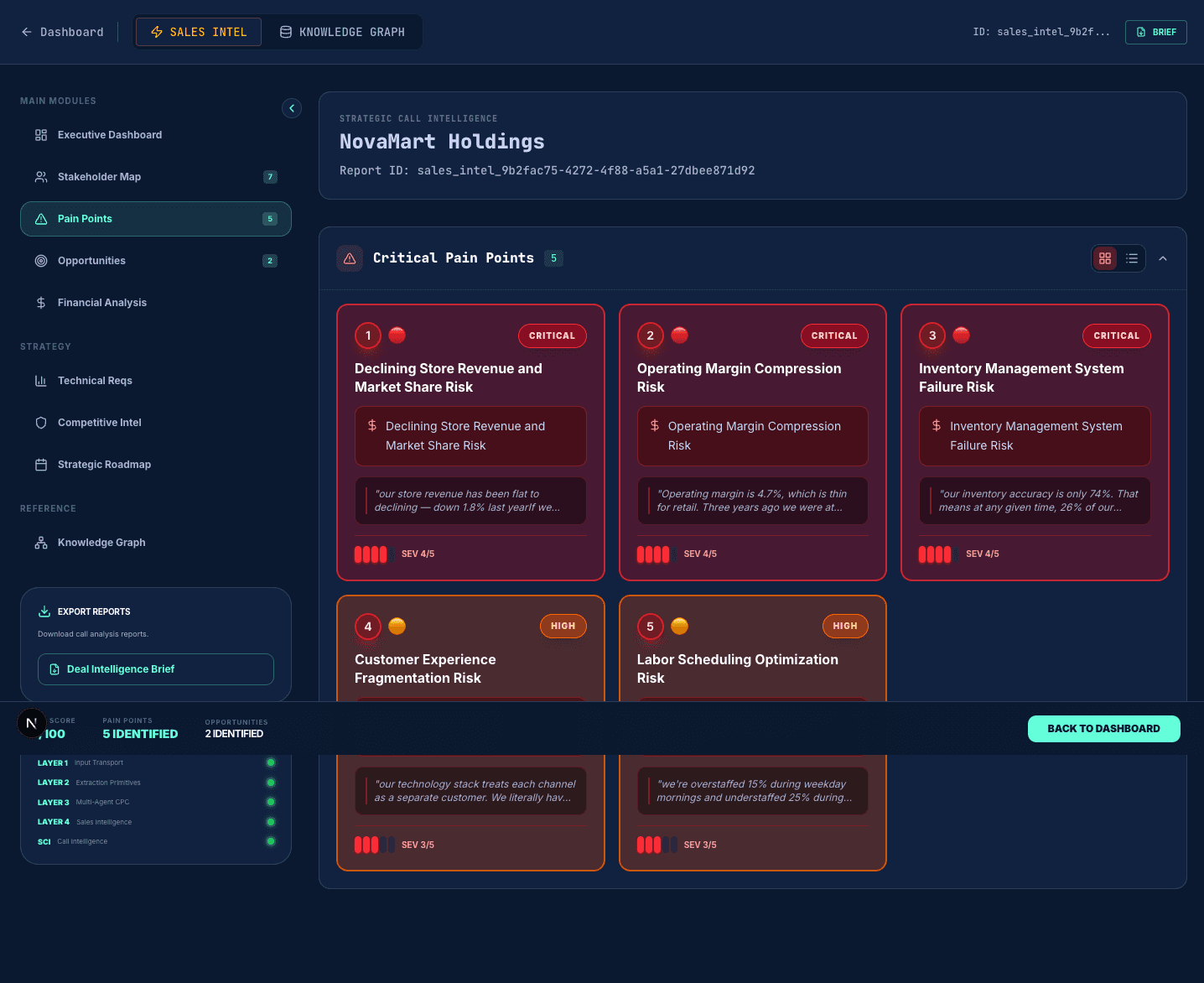The width and height of the screenshot is (1204, 983).
Task: Collapse the sidebar with the chevron button
Action: coord(292,108)
